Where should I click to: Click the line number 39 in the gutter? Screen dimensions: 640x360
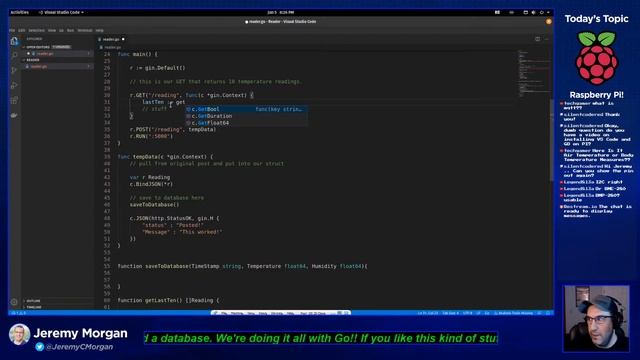[x=107, y=157]
